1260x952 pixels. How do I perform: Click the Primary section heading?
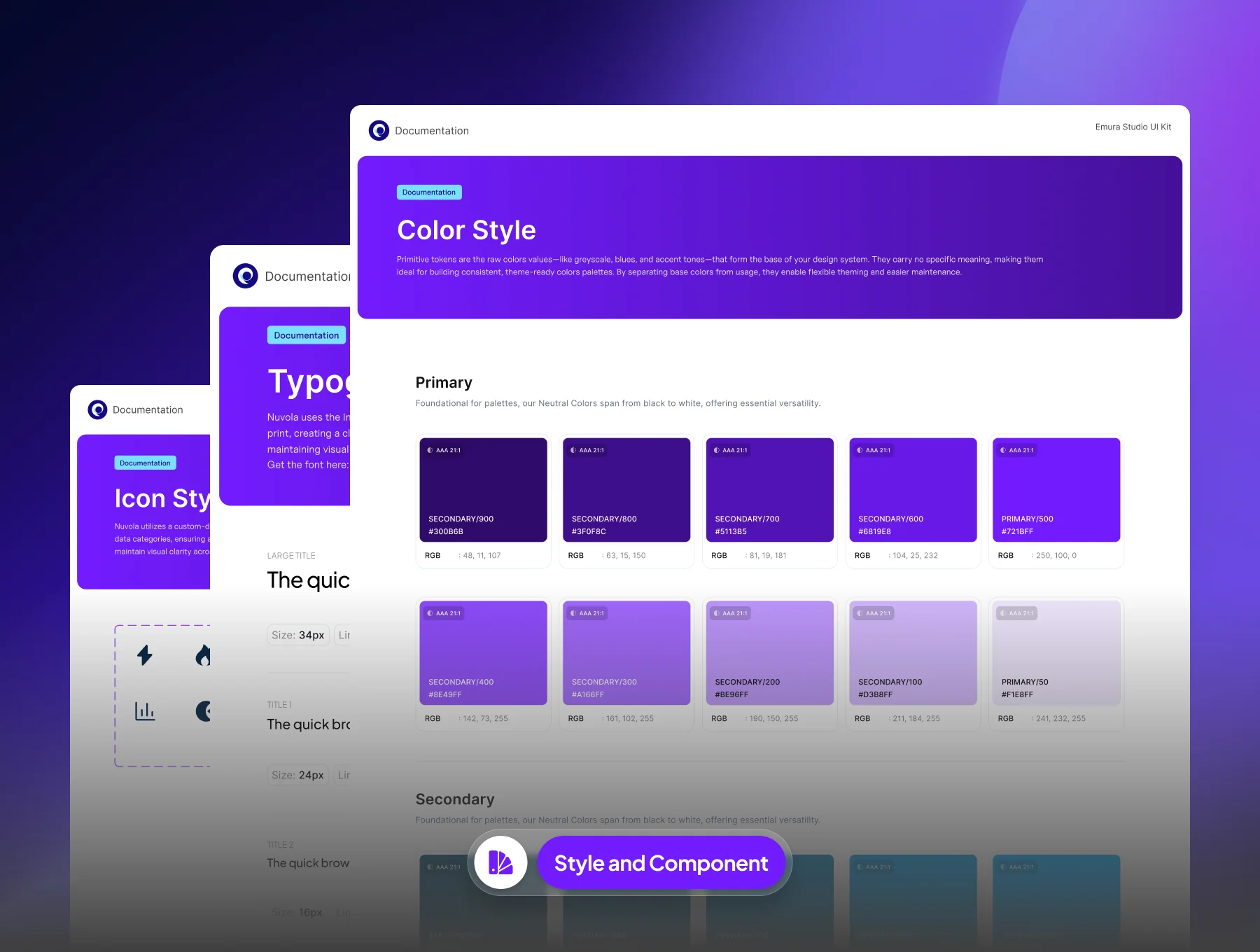pos(444,383)
